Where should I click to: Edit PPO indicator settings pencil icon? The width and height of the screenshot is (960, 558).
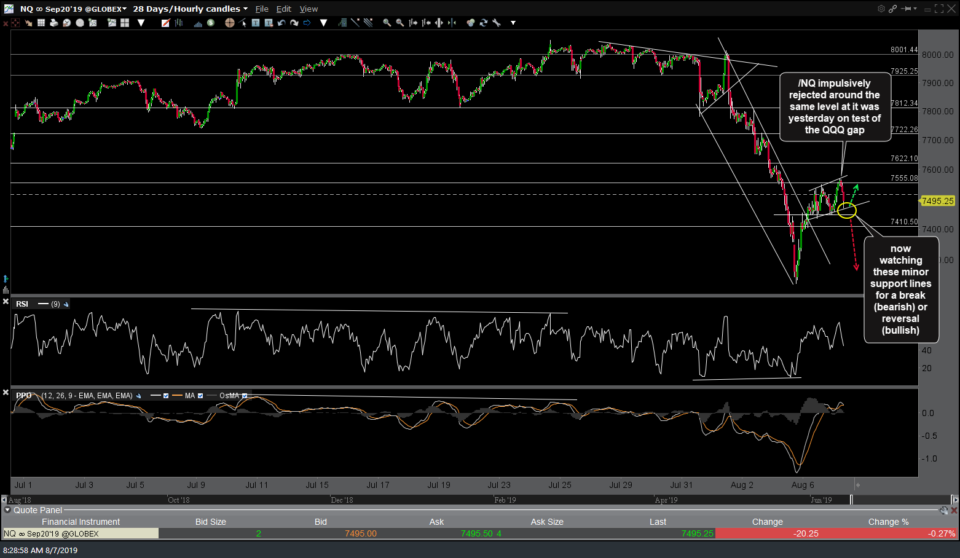click(x=138, y=396)
